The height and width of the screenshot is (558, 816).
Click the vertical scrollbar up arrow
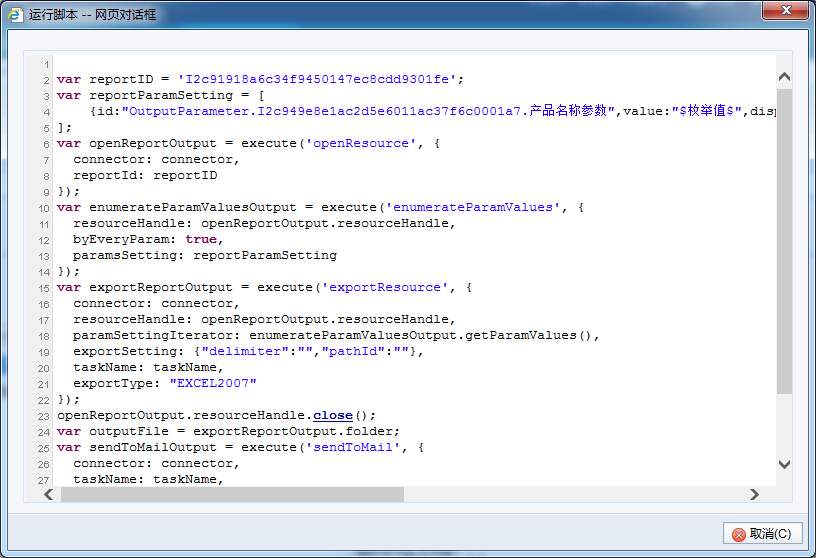(784, 77)
